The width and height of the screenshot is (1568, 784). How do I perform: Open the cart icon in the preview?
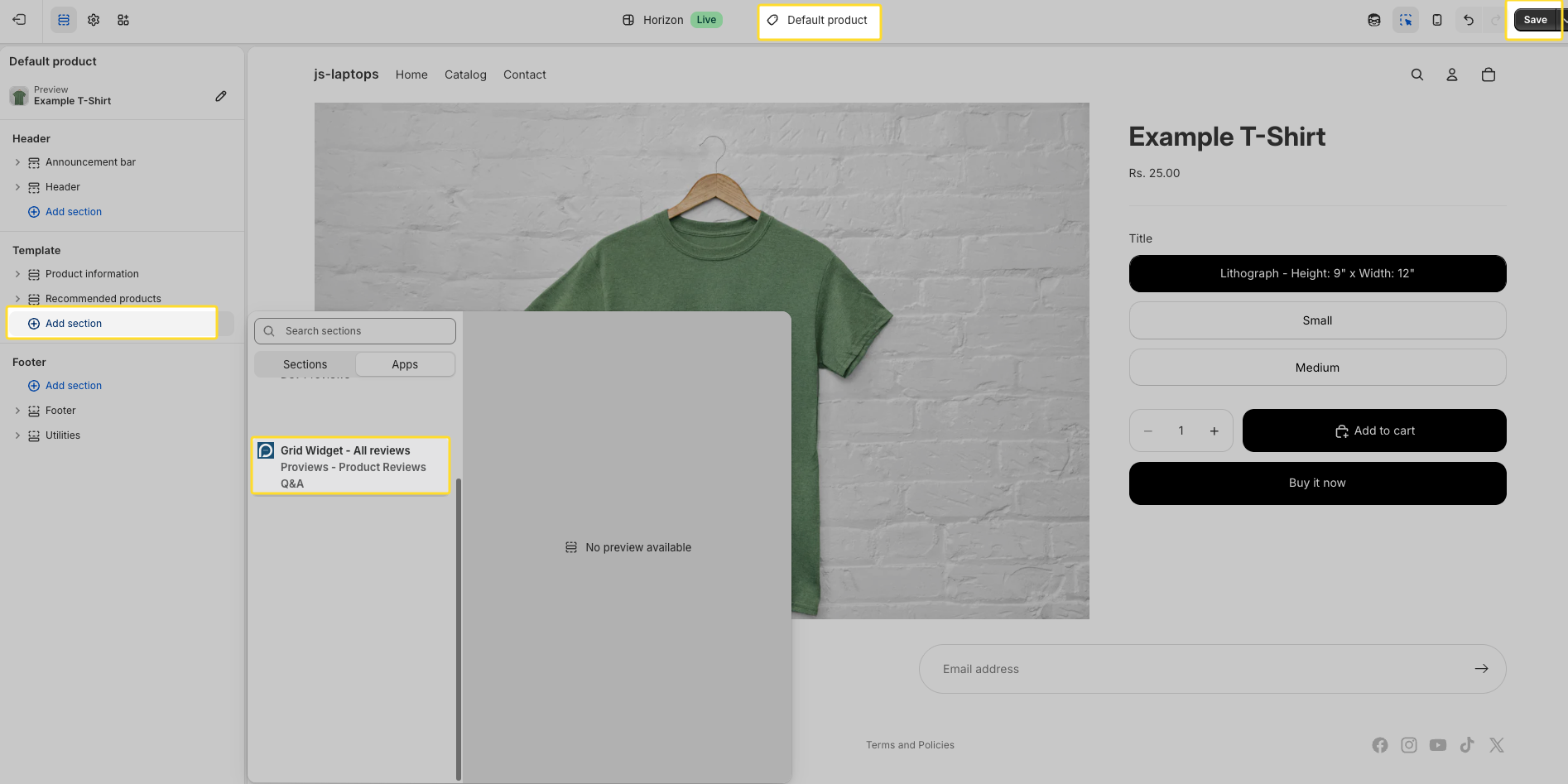[1488, 75]
